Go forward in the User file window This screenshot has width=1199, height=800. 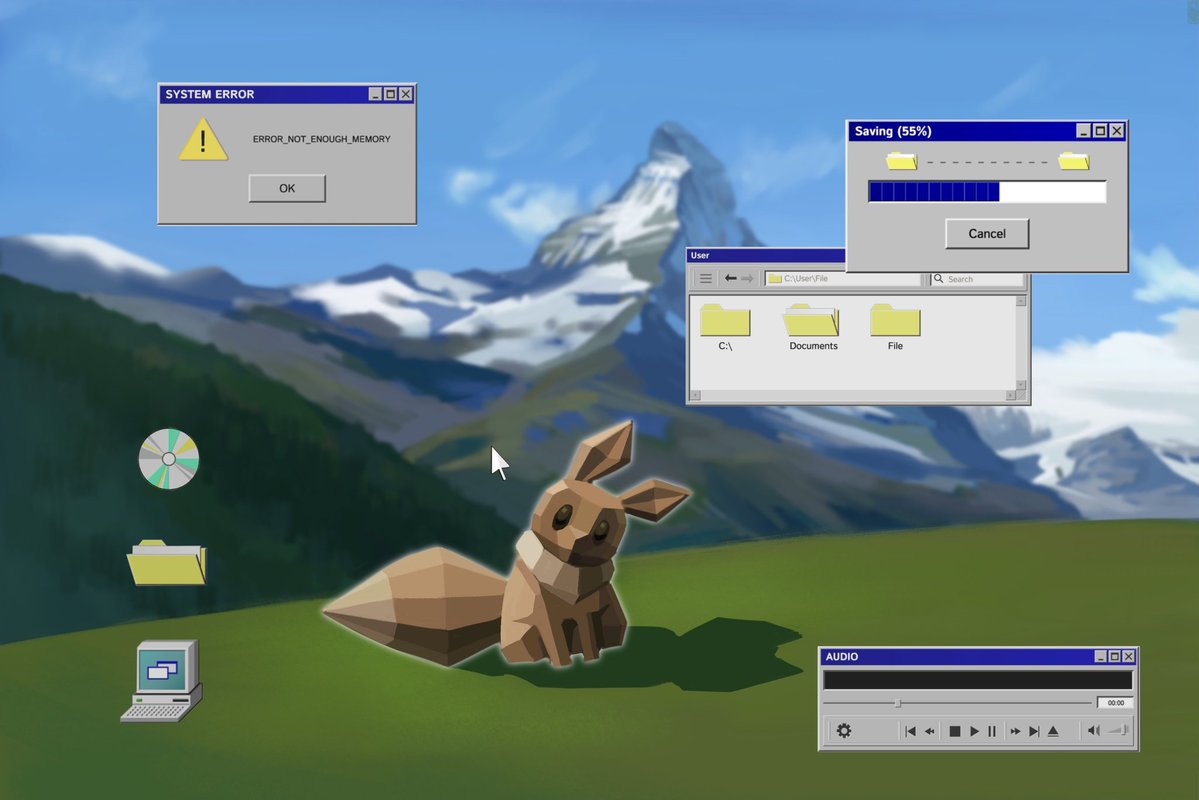pos(748,278)
